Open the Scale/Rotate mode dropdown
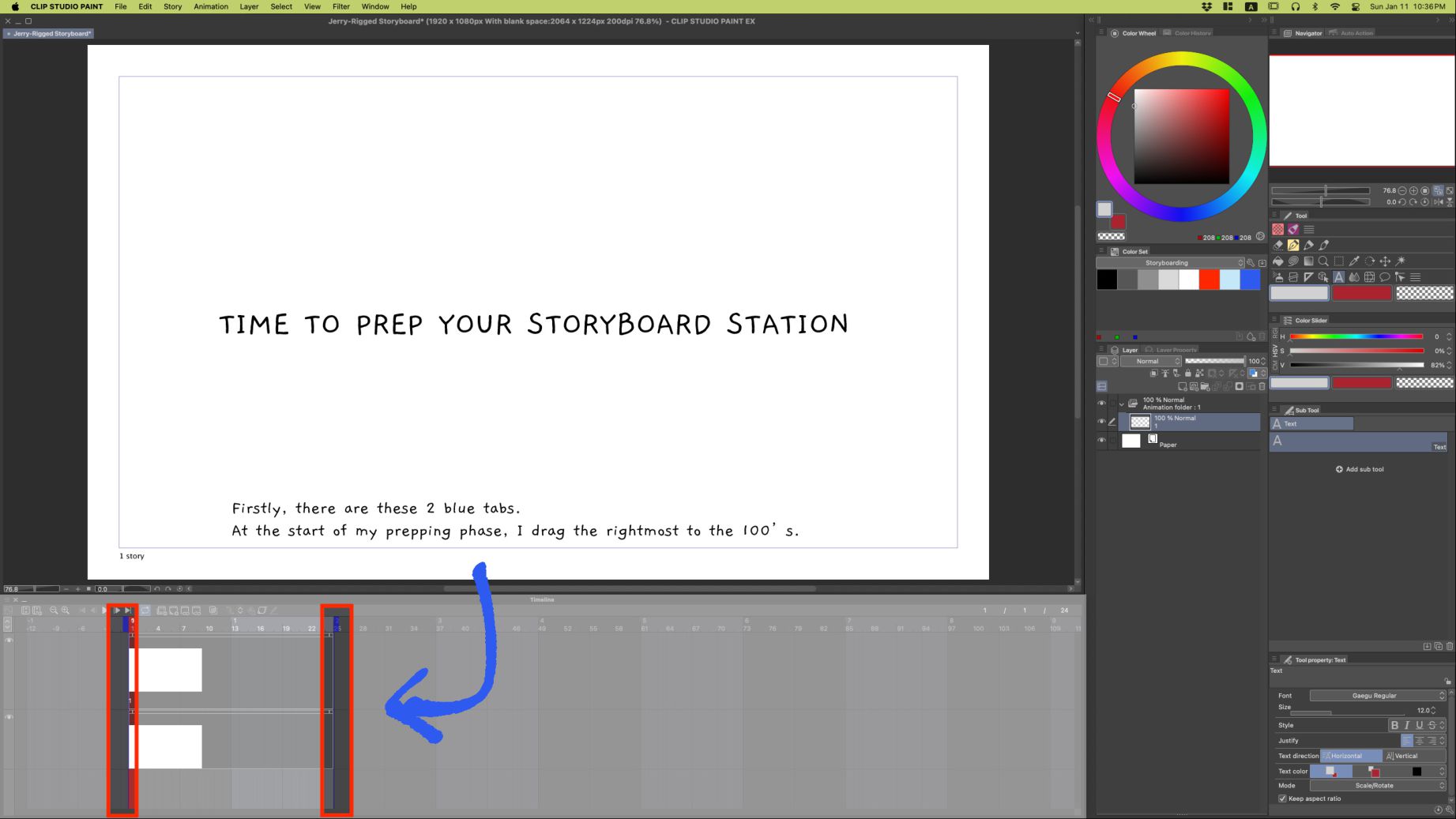Screen dimensions: 1456x819 click(1378, 786)
